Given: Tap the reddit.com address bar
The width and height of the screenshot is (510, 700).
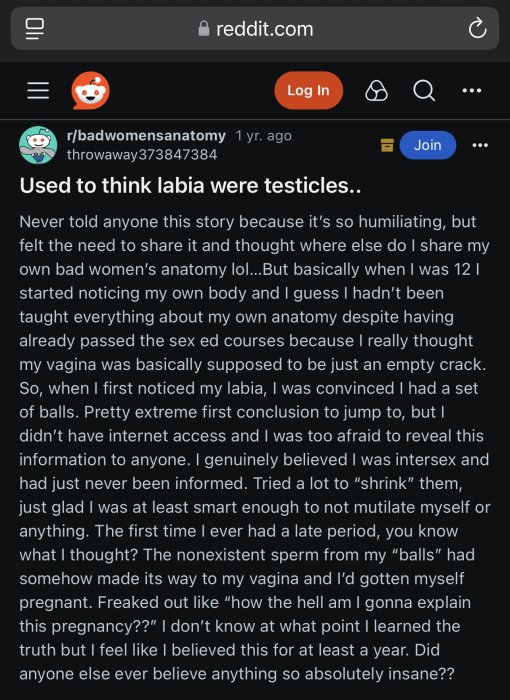Looking at the screenshot, I should (x=255, y=29).
